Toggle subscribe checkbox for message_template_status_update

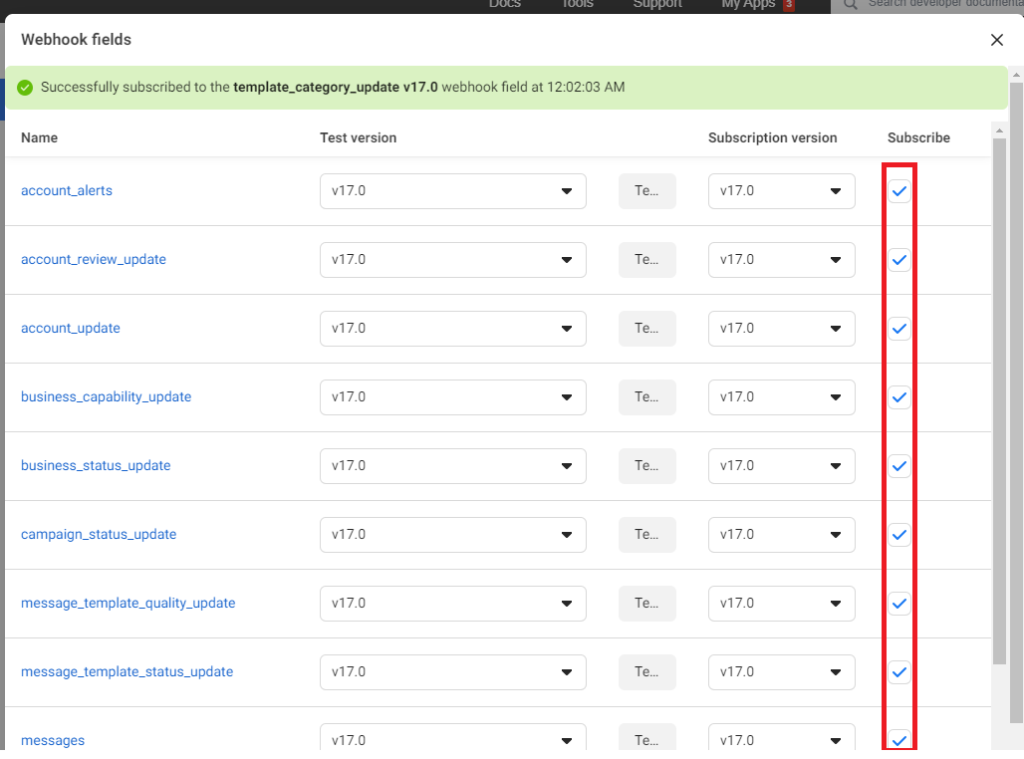(899, 672)
